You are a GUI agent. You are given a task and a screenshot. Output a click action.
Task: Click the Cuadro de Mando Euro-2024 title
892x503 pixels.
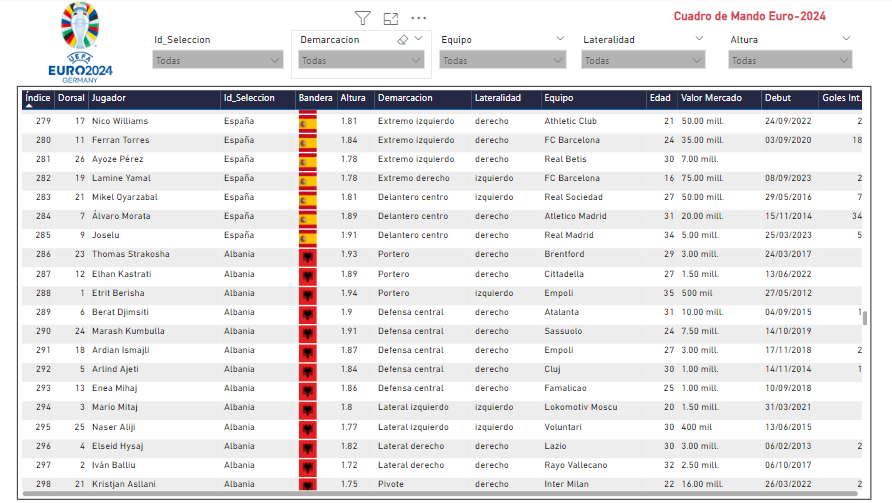[x=750, y=16]
